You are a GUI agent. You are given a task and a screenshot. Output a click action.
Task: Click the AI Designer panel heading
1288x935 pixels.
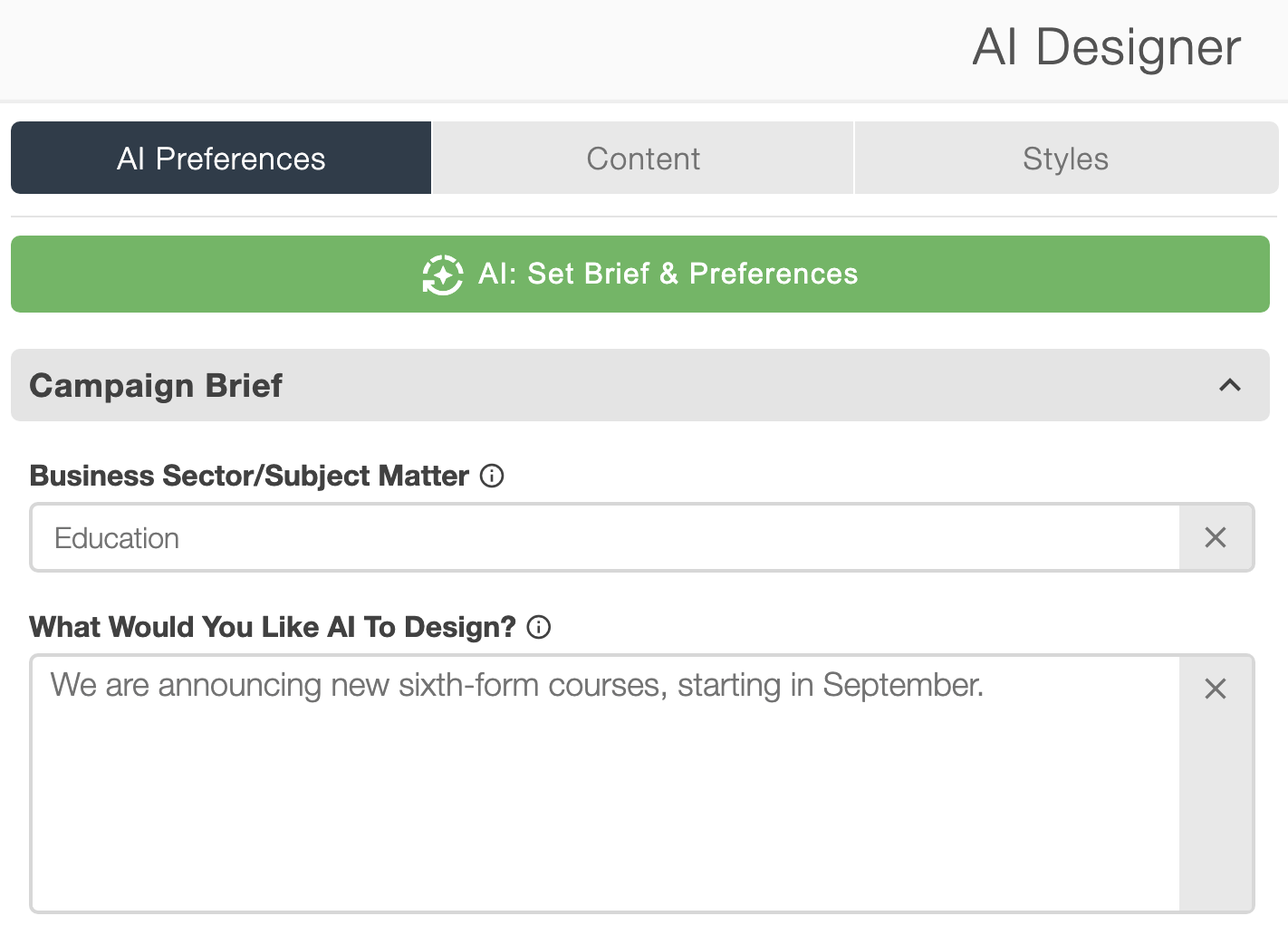(x=1107, y=47)
